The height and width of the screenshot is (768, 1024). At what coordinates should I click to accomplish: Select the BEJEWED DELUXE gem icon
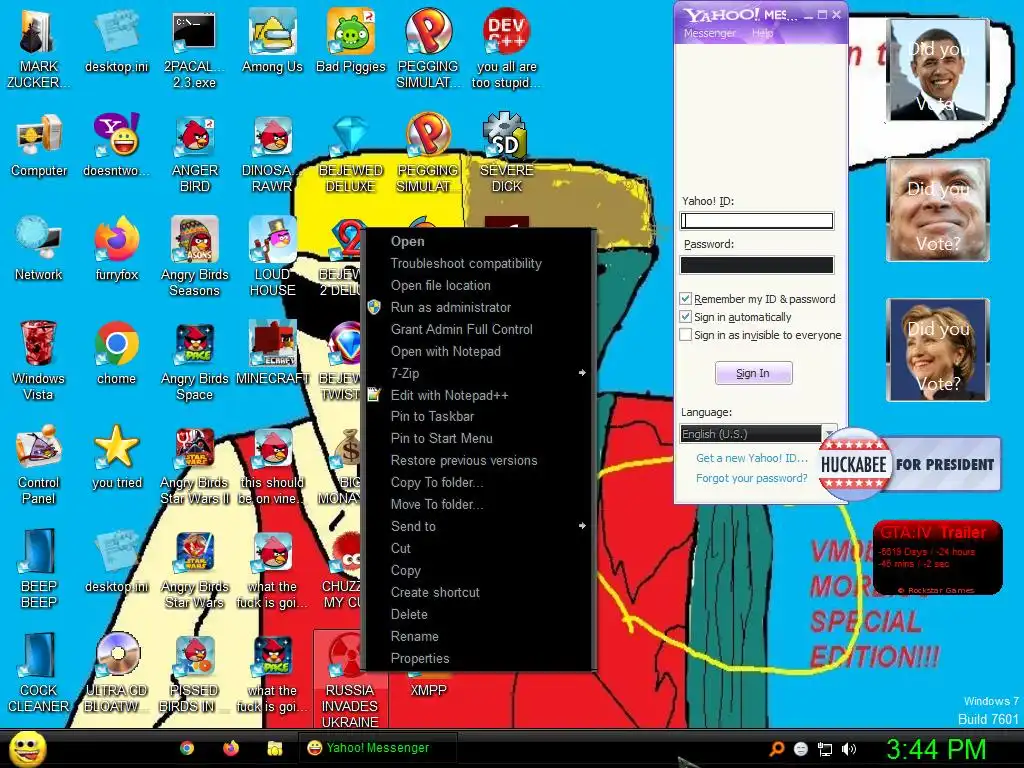tap(351, 153)
